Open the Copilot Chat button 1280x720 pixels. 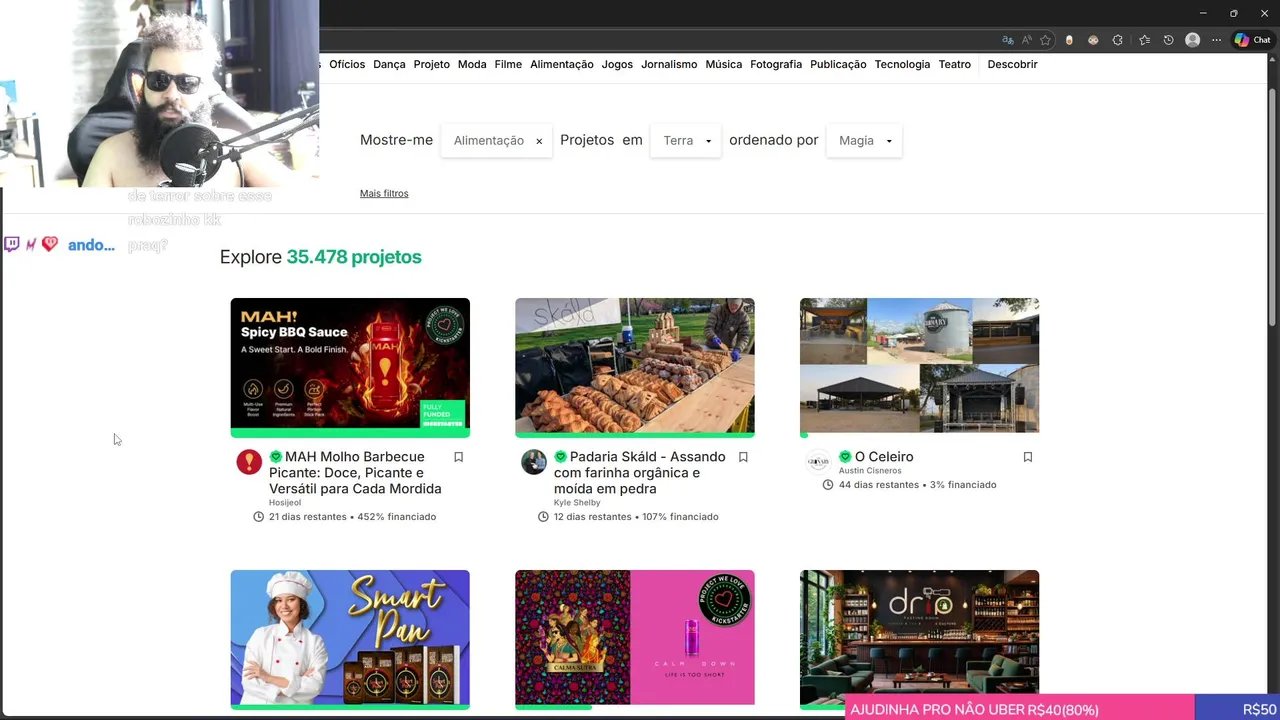(x=1252, y=40)
